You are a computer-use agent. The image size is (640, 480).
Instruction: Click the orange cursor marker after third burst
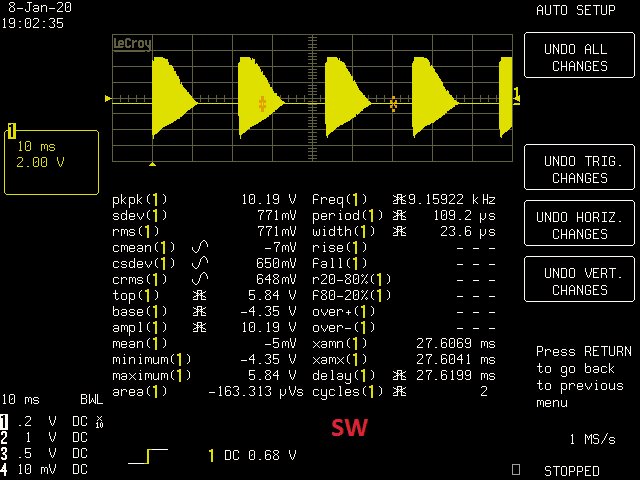(x=393, y=104)
